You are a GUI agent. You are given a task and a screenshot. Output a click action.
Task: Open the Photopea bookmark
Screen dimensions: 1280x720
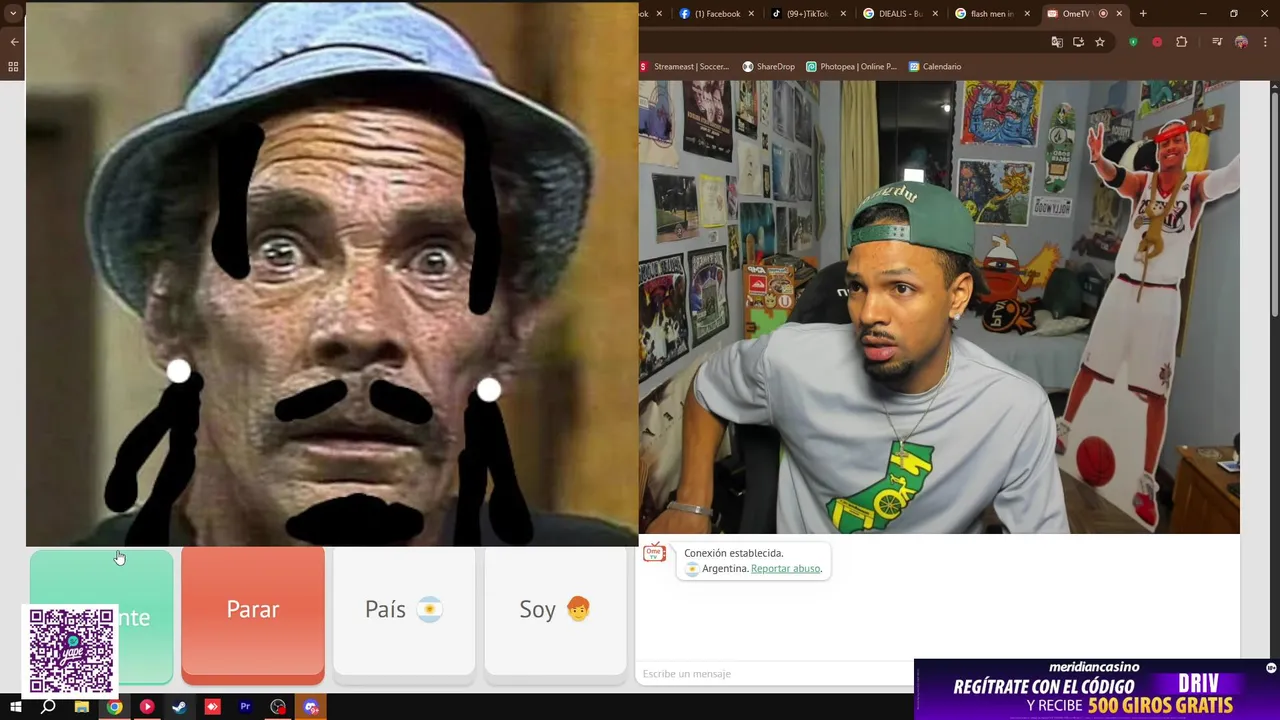coord(851,67)
